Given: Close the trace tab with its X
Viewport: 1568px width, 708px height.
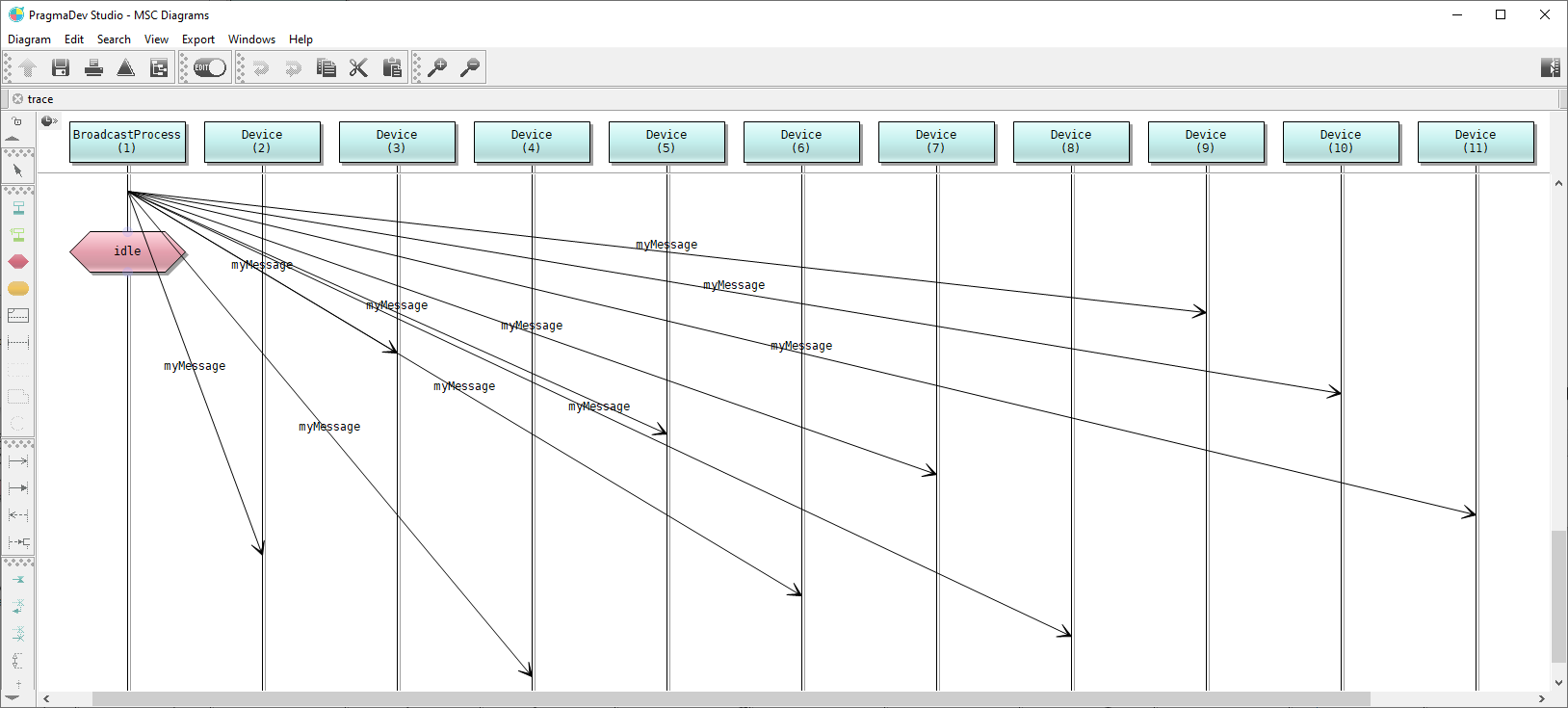Looking at the screenshot, I should point(17,99).
